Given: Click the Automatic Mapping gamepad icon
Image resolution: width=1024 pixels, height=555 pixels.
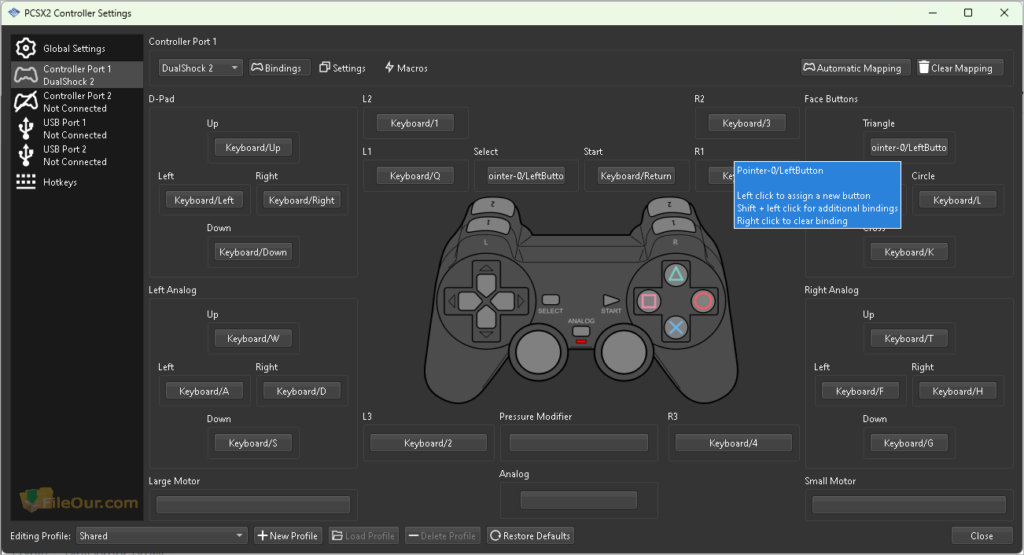Looking at the screenshot, I should (809, 67).
